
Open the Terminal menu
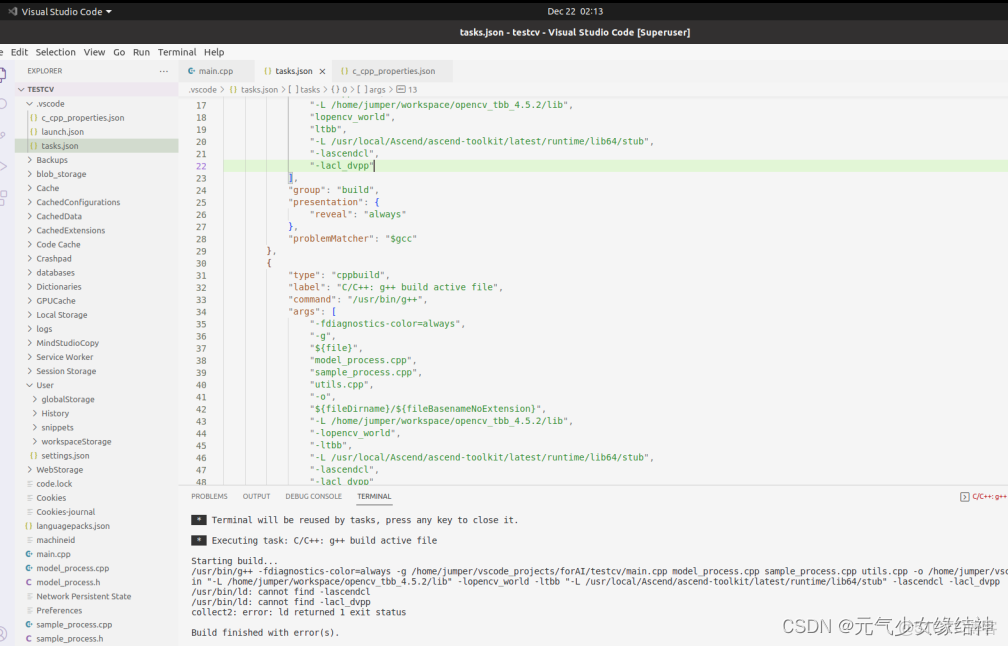click(x=177, y=52)
